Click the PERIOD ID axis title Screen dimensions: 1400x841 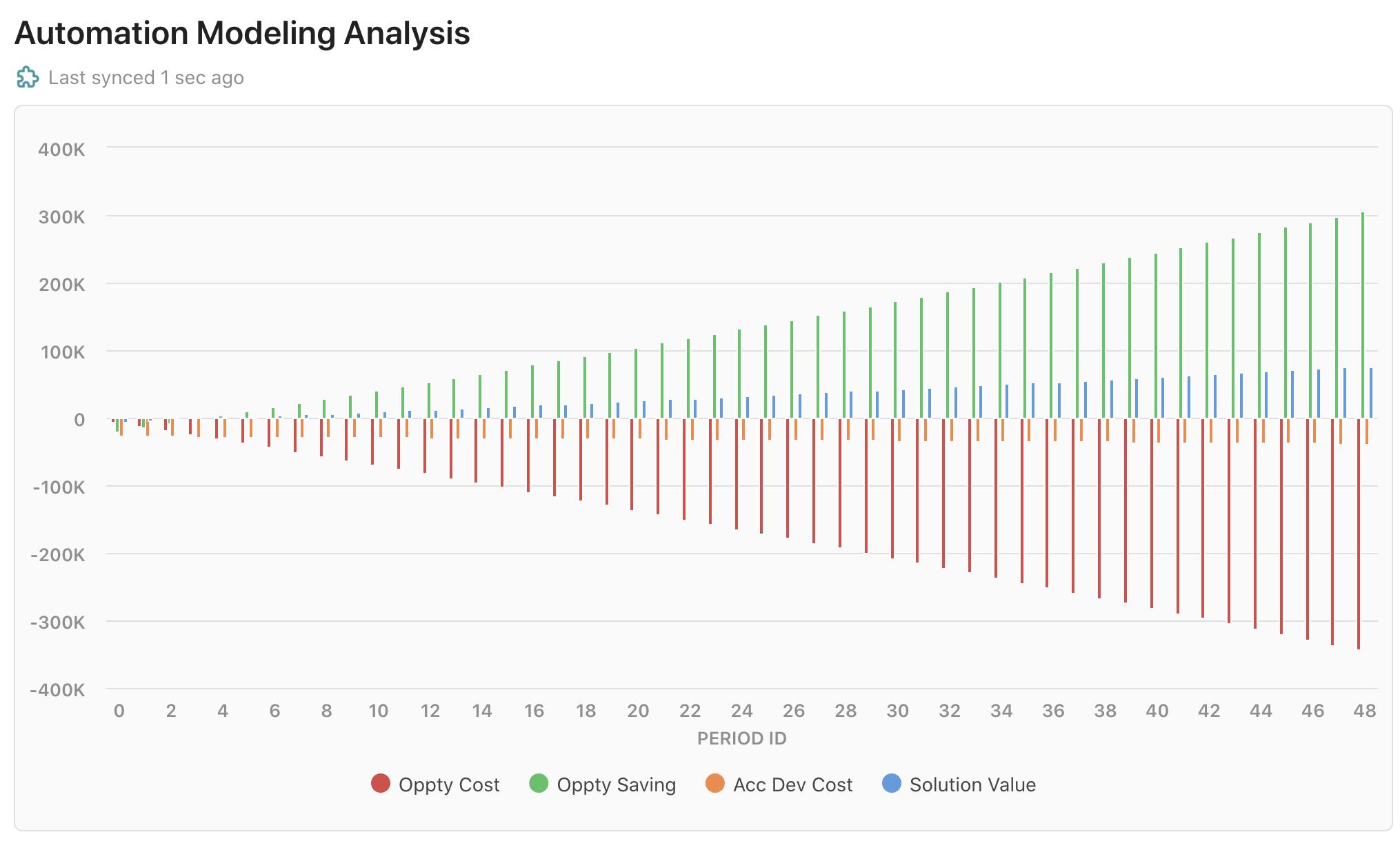(741, 739)
